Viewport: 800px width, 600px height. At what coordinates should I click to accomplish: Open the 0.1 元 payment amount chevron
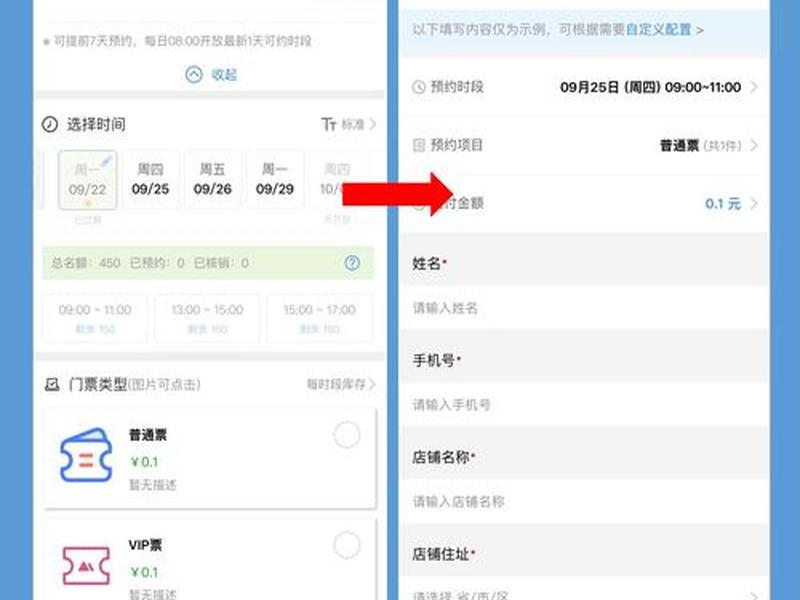pos(754,204)
